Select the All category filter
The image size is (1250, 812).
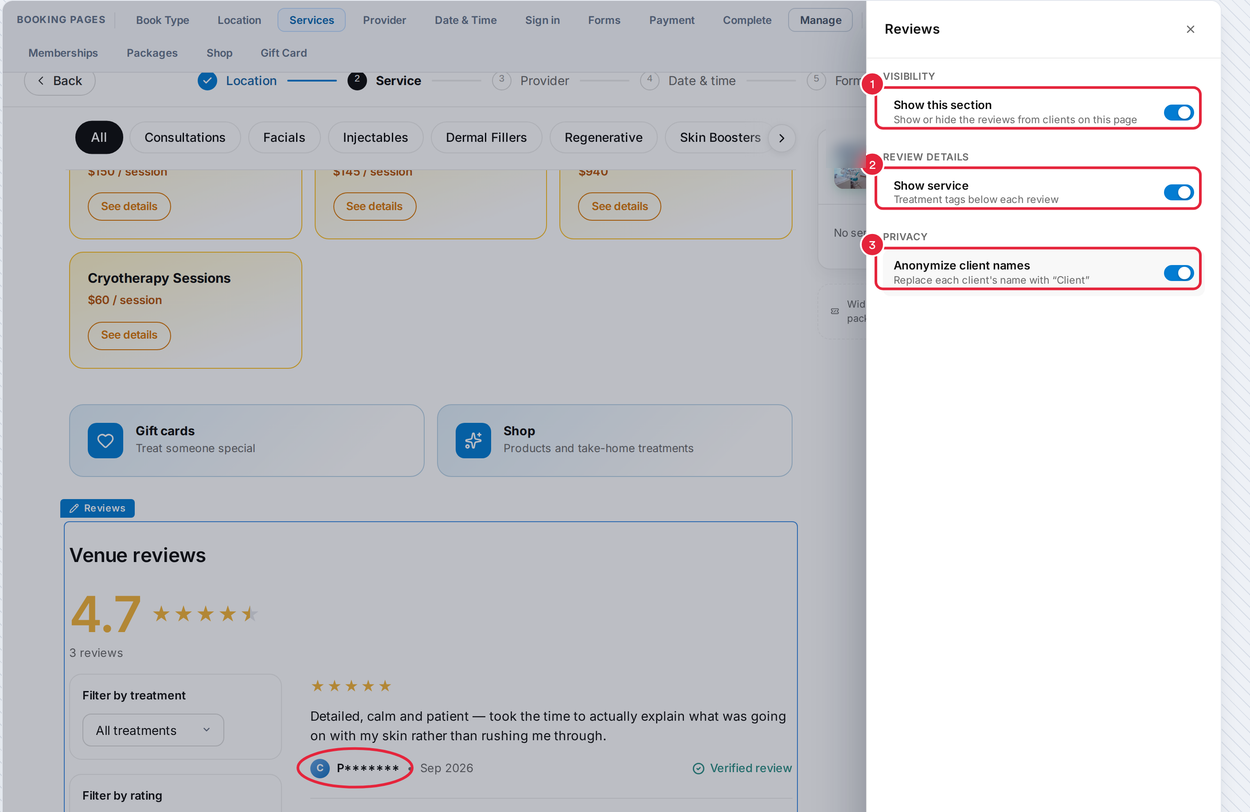(x=99, y=137)
